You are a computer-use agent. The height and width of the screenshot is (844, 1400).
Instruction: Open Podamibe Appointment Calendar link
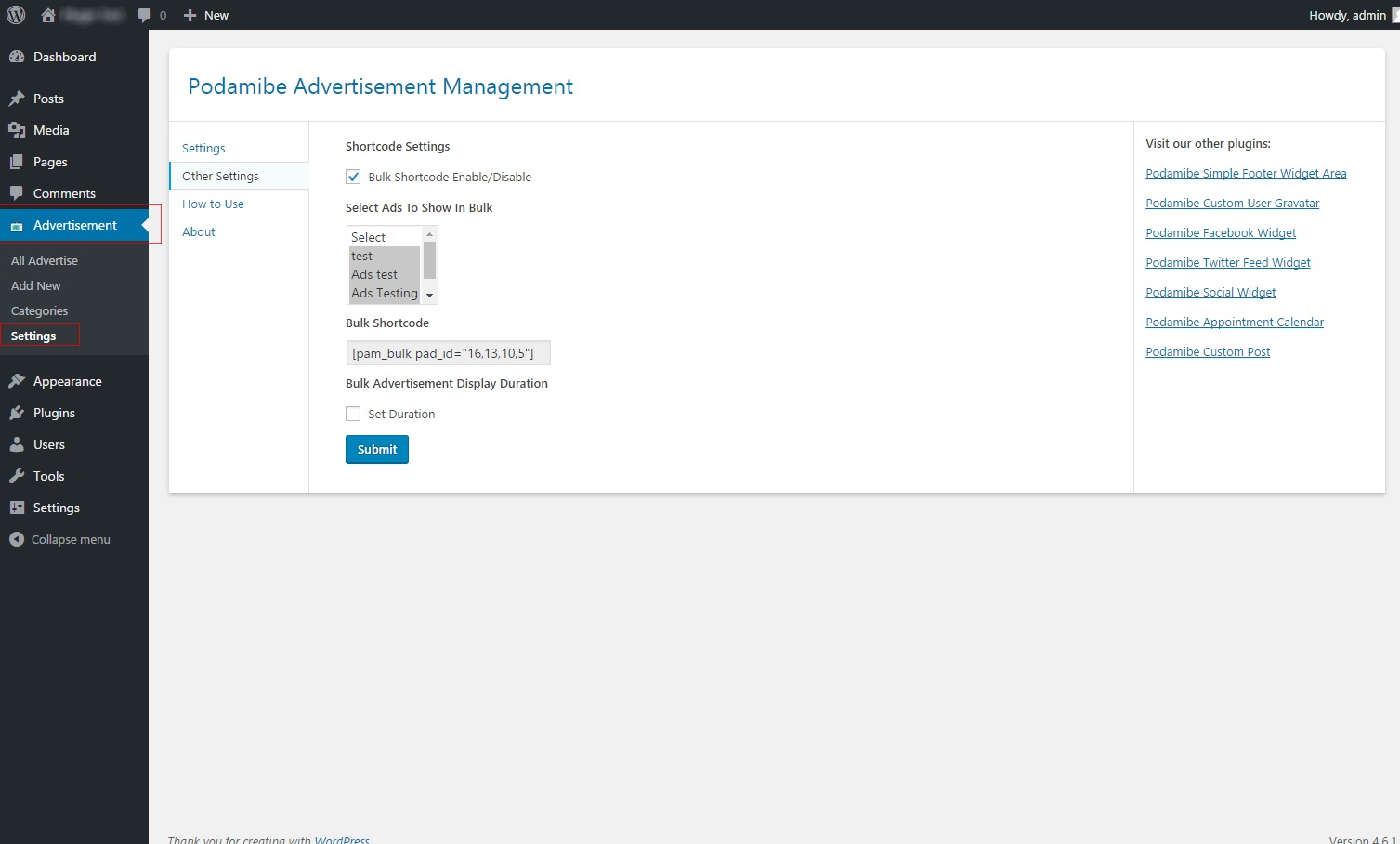(1235, 323)
